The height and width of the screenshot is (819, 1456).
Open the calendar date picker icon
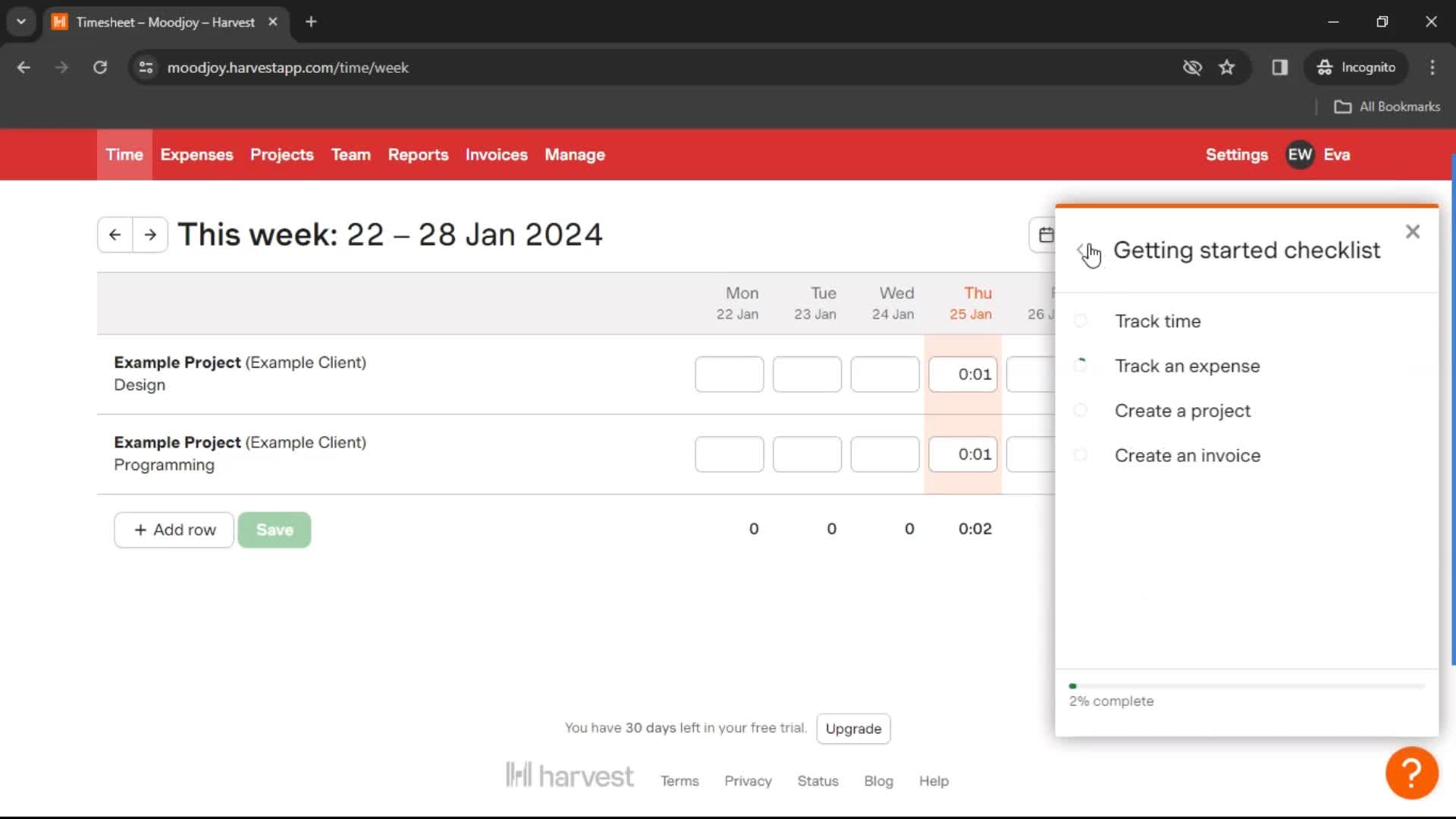tap(1046, 235)
